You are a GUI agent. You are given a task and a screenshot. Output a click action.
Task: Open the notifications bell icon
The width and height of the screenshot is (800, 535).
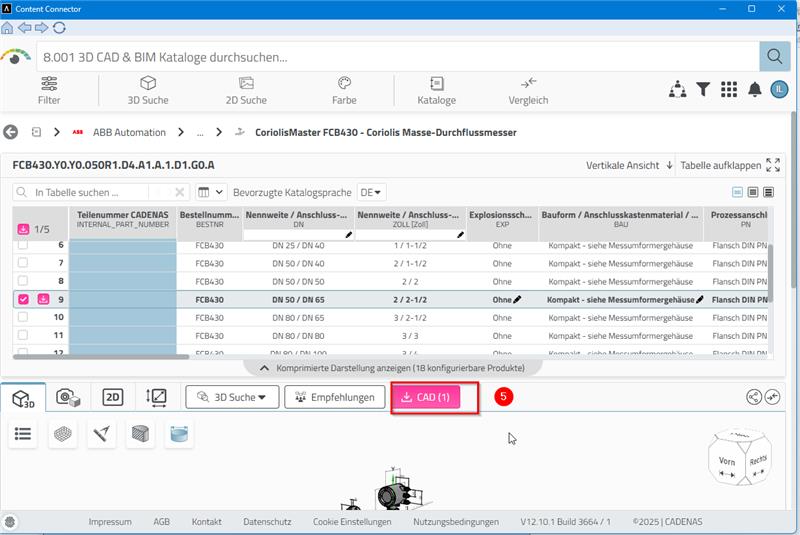point(754,90)
